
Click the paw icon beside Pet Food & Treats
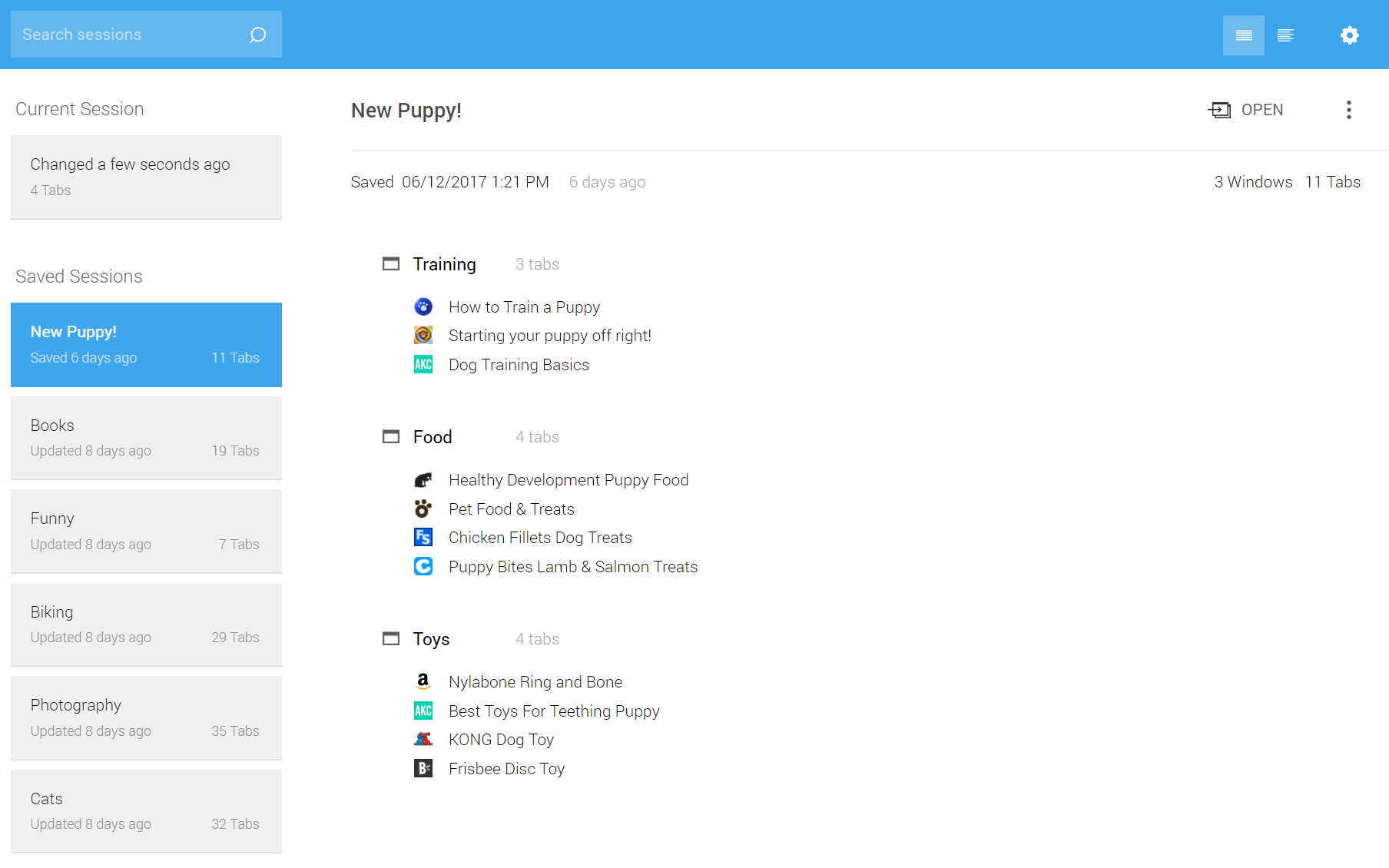click(x=423, y=509)
